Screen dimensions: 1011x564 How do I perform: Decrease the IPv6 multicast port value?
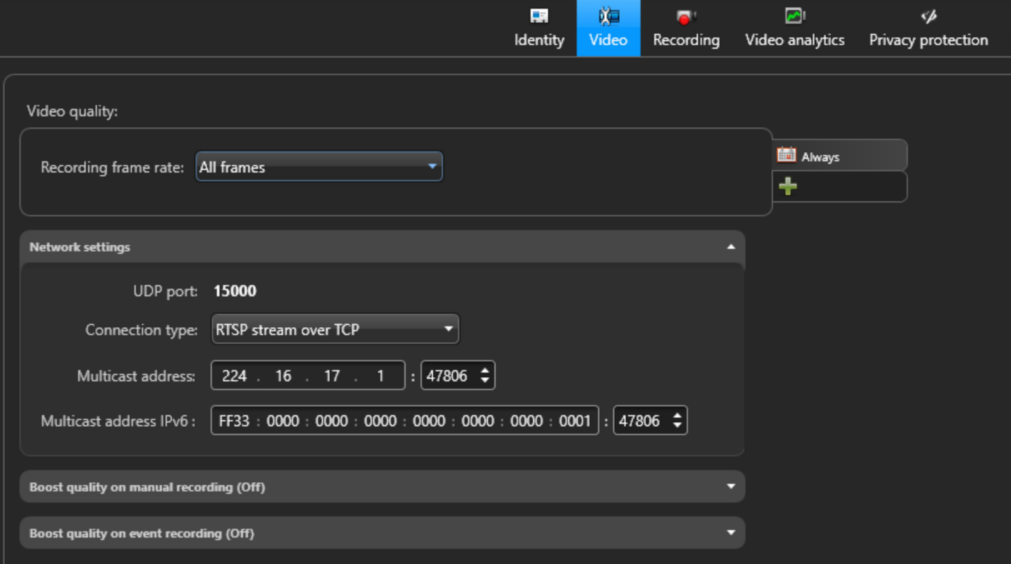[x=678, y=426]
